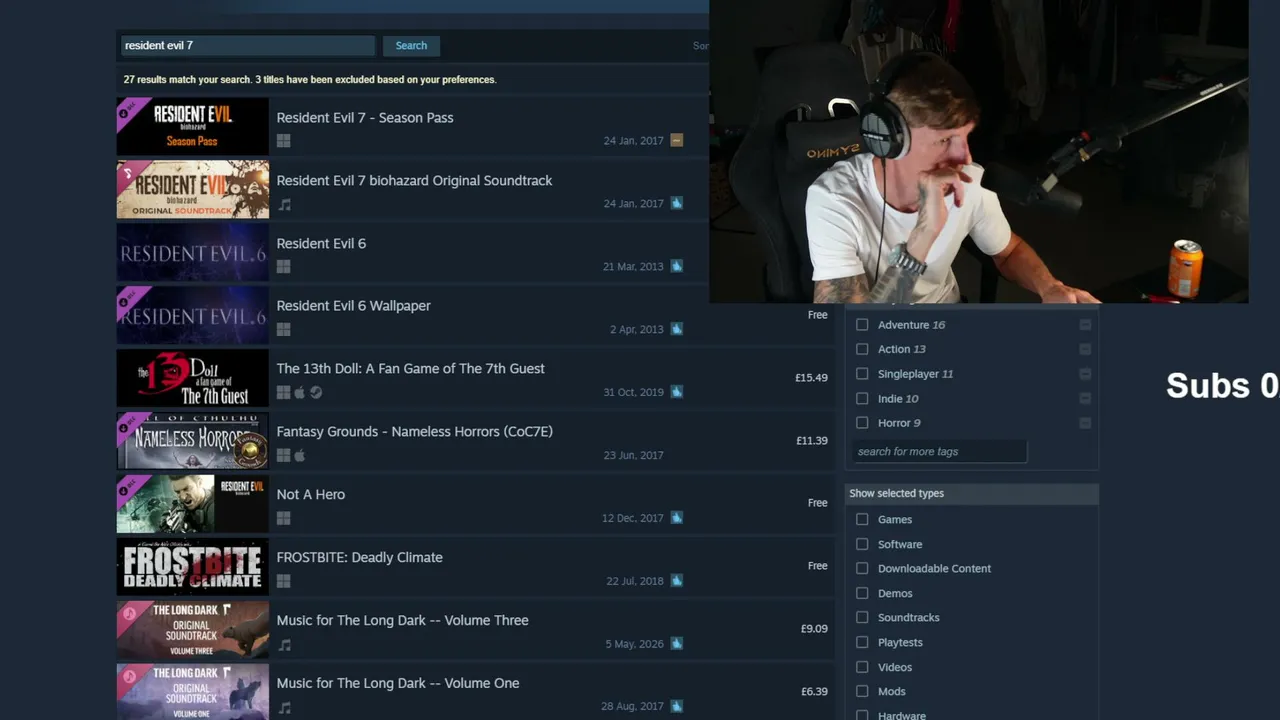Viewport: 1280px width, 720px height.
Task: Click the £11.39 price
Action: point(811,441)
